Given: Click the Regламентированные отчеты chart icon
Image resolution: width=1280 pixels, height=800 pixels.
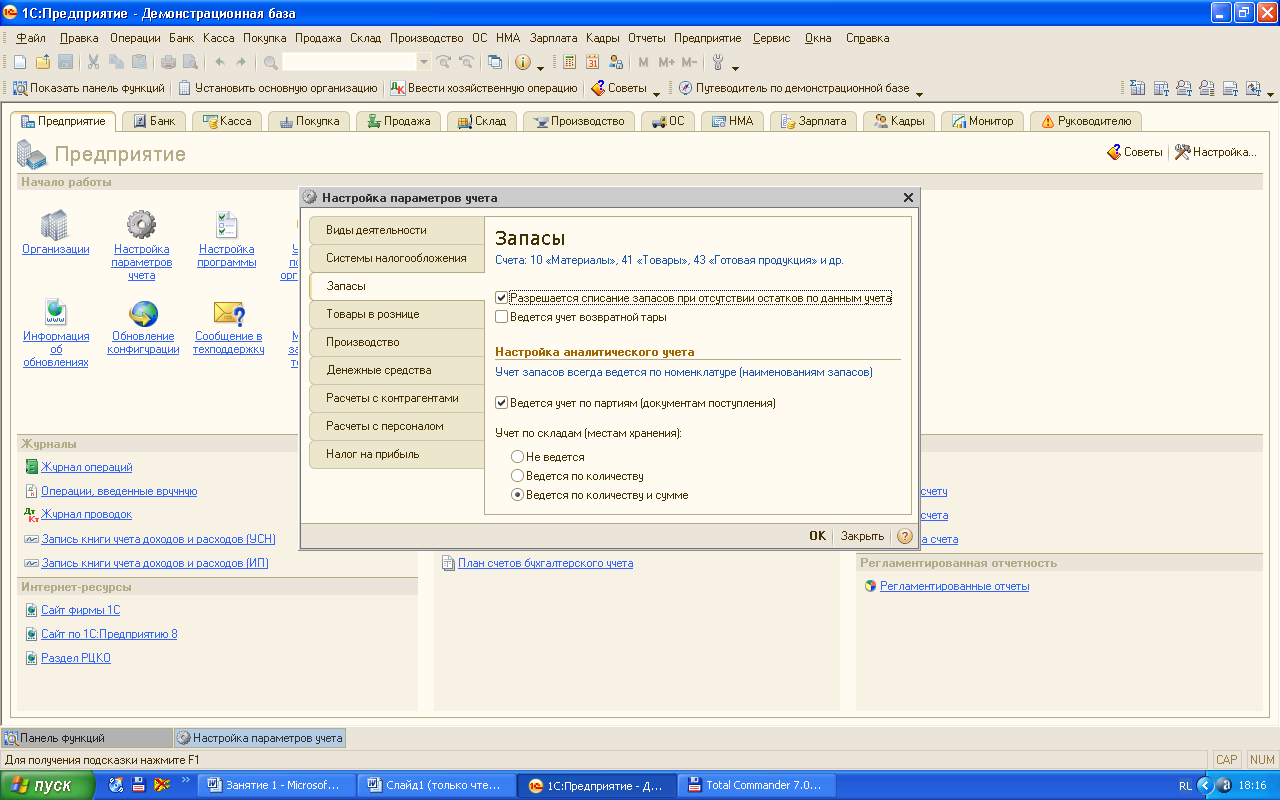Looking at the screenshot, I should [870, 586].
